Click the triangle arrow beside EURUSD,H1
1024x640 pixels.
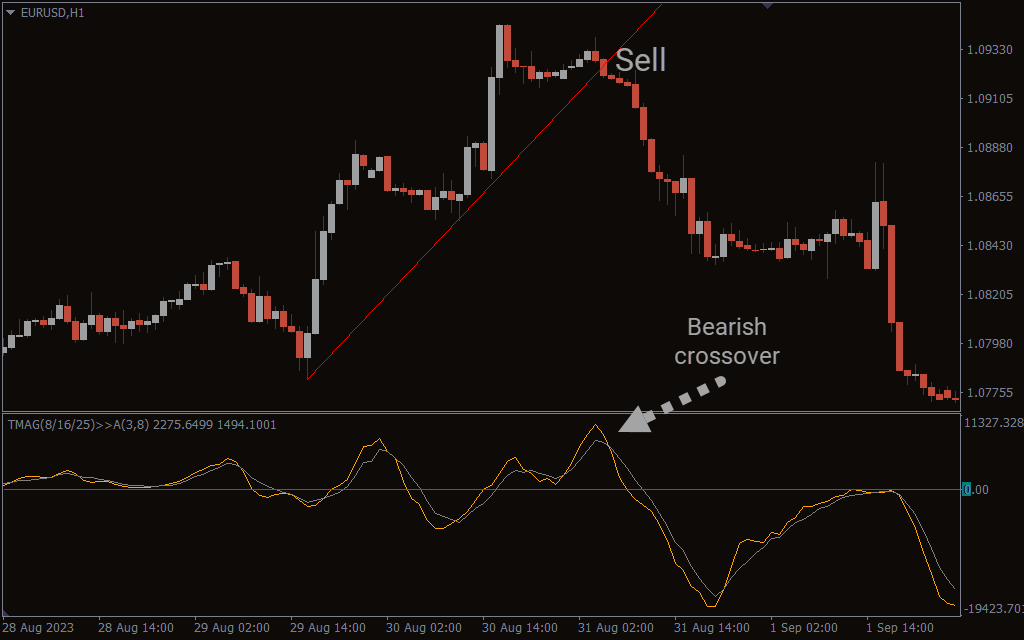tap(11, 11)
